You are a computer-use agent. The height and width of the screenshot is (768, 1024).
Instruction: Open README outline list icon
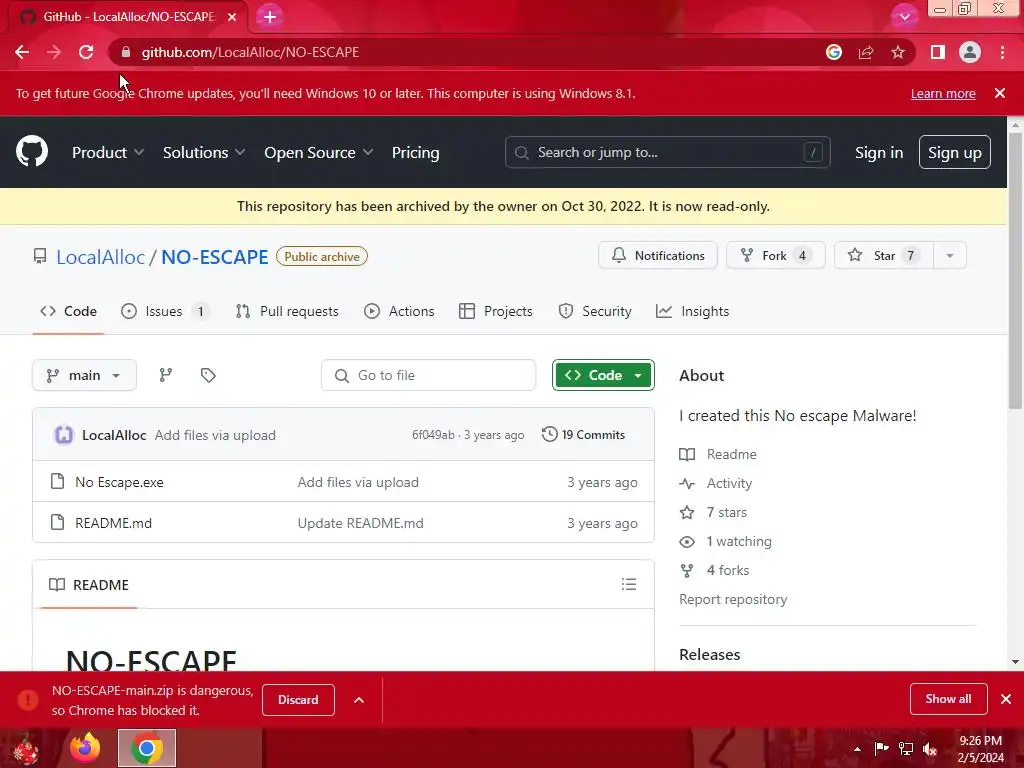[629, 584]
